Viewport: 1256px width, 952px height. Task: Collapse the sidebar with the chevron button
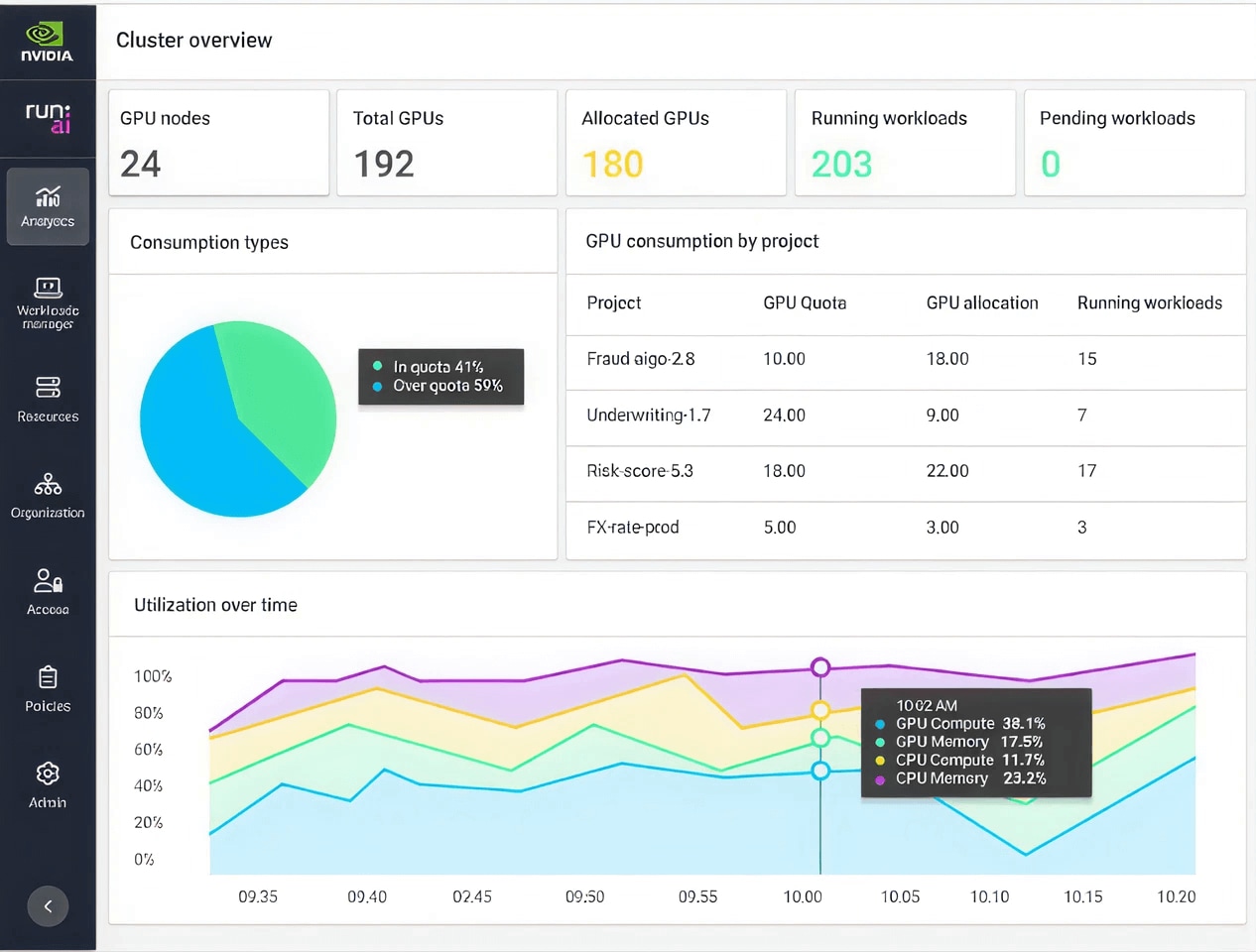tap(48, 906)
